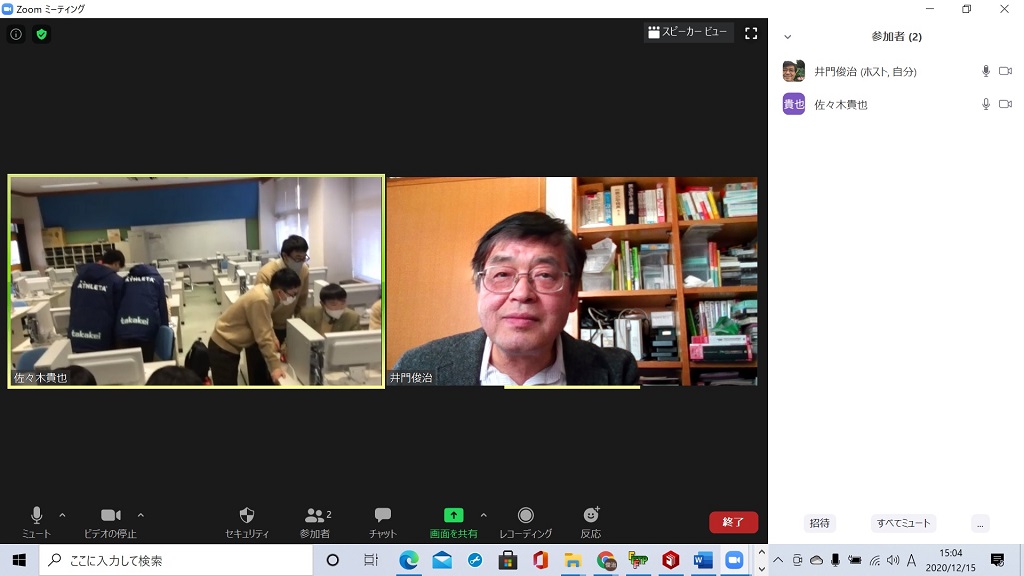Expand video options arrow next to camera
Image resolution: width=1024 pixels, height=576 pixels.
140,515
